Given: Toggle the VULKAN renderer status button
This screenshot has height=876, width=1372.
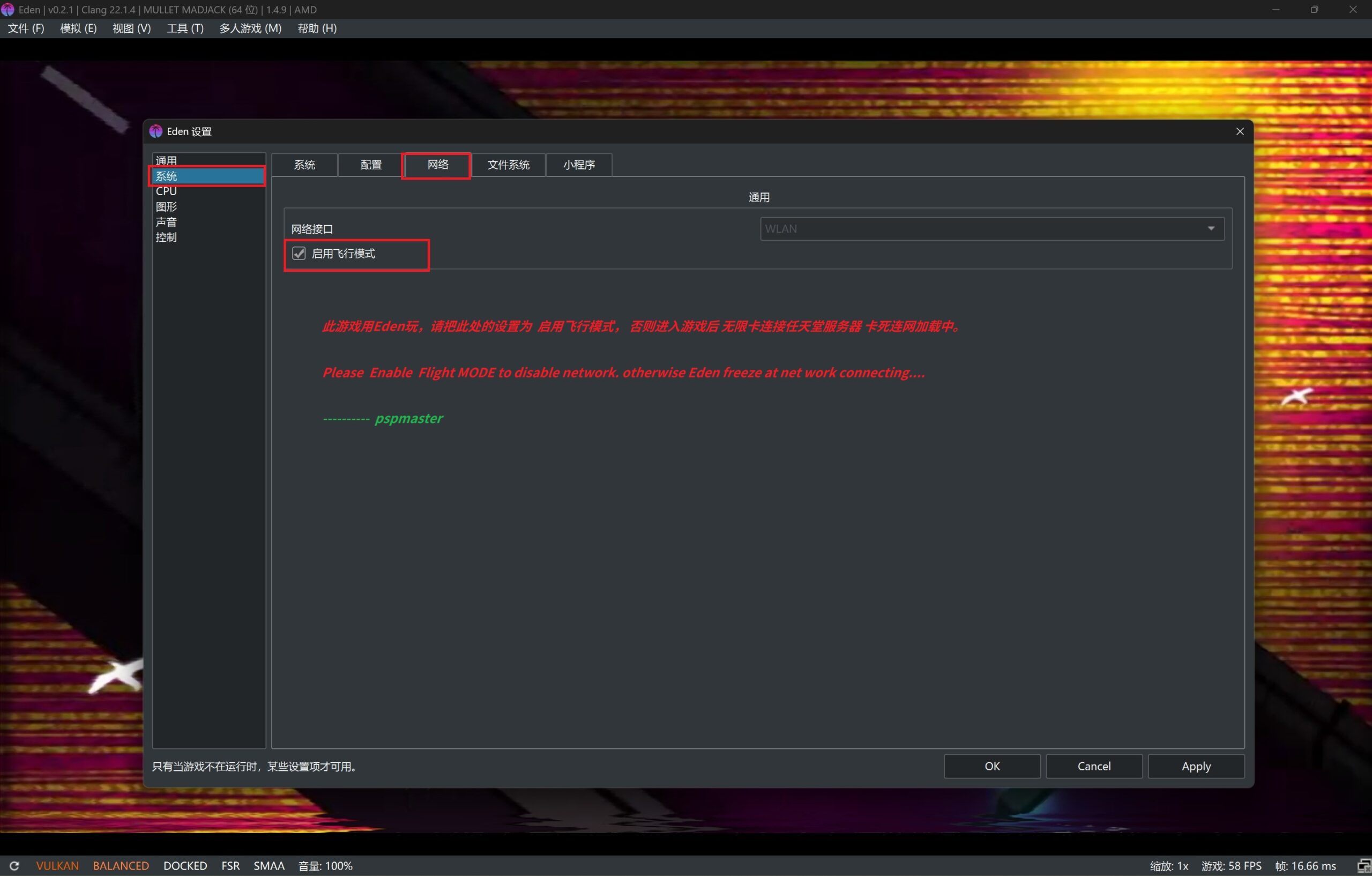Looking at the screenshot, I should point(57,866).
